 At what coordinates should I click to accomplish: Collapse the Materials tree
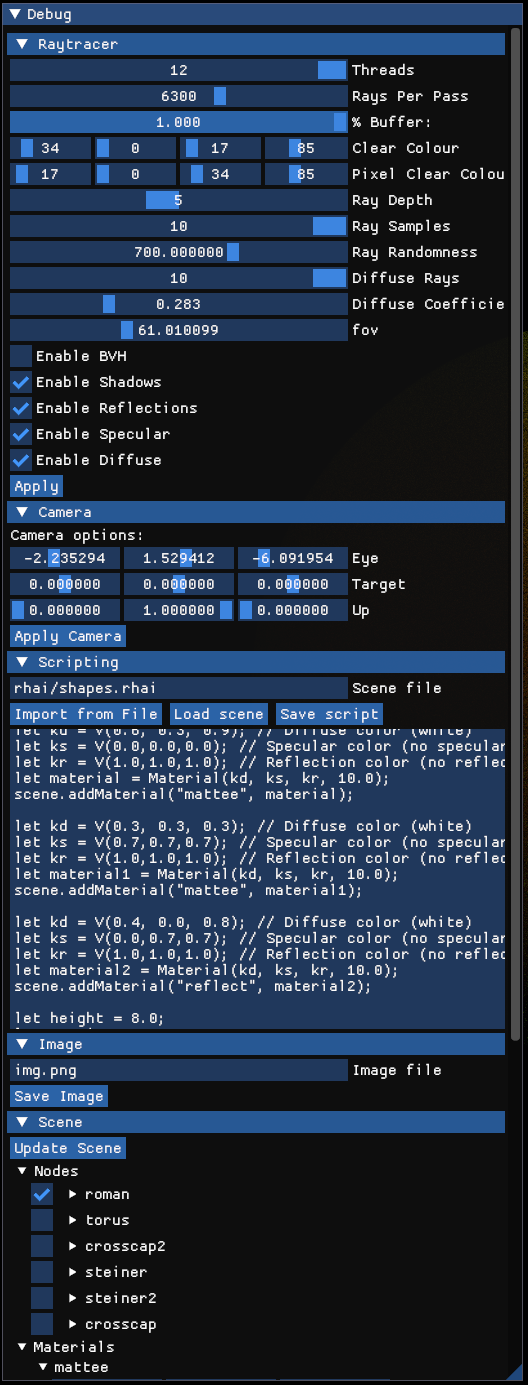pos(22,1347)
